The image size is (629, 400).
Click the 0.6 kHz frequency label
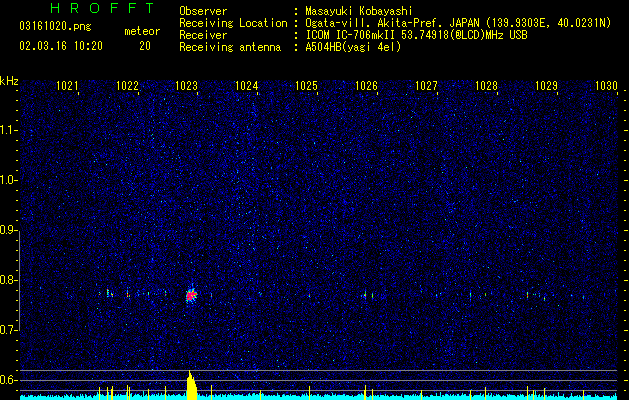(8, 380)
